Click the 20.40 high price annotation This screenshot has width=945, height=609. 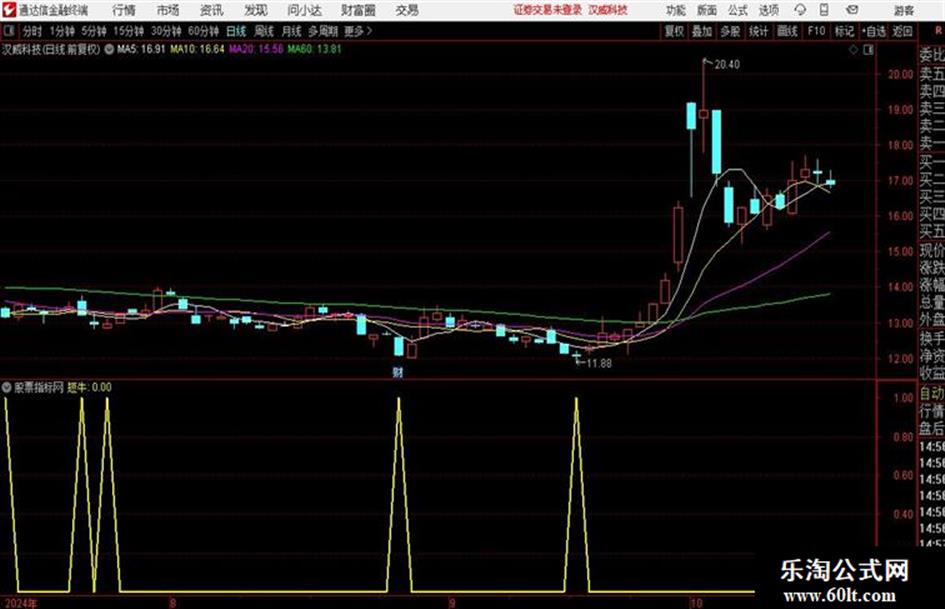coord(727,64)
